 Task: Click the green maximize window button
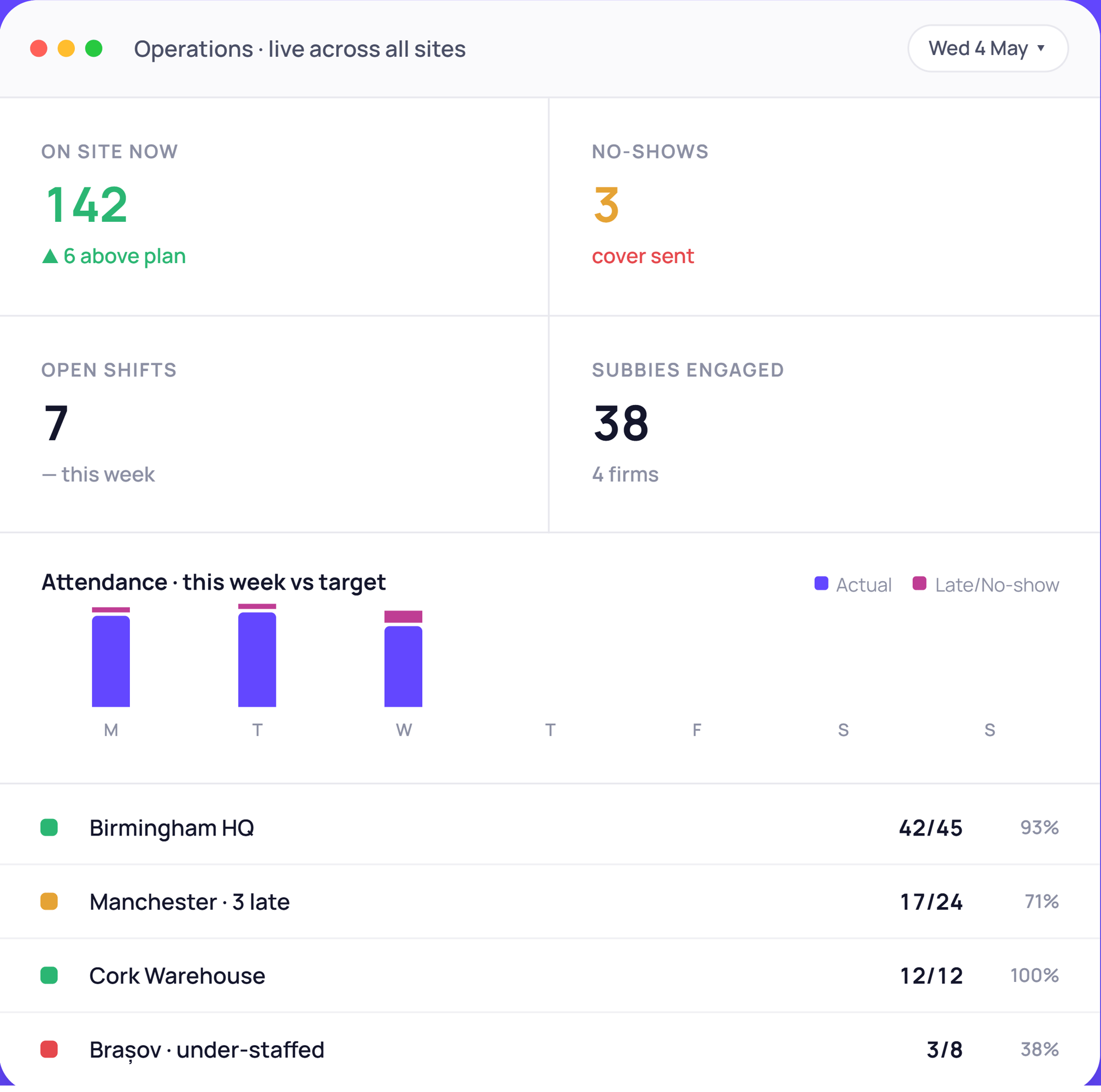click(94, 48)
